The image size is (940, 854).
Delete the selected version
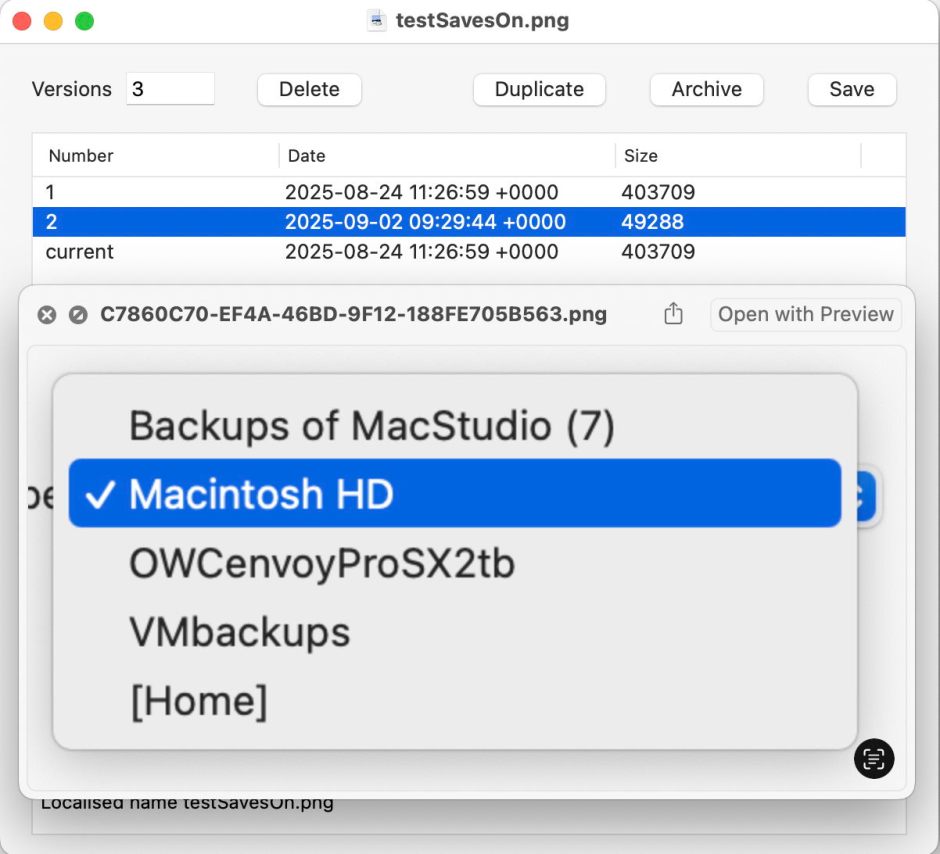pos(309,89)
